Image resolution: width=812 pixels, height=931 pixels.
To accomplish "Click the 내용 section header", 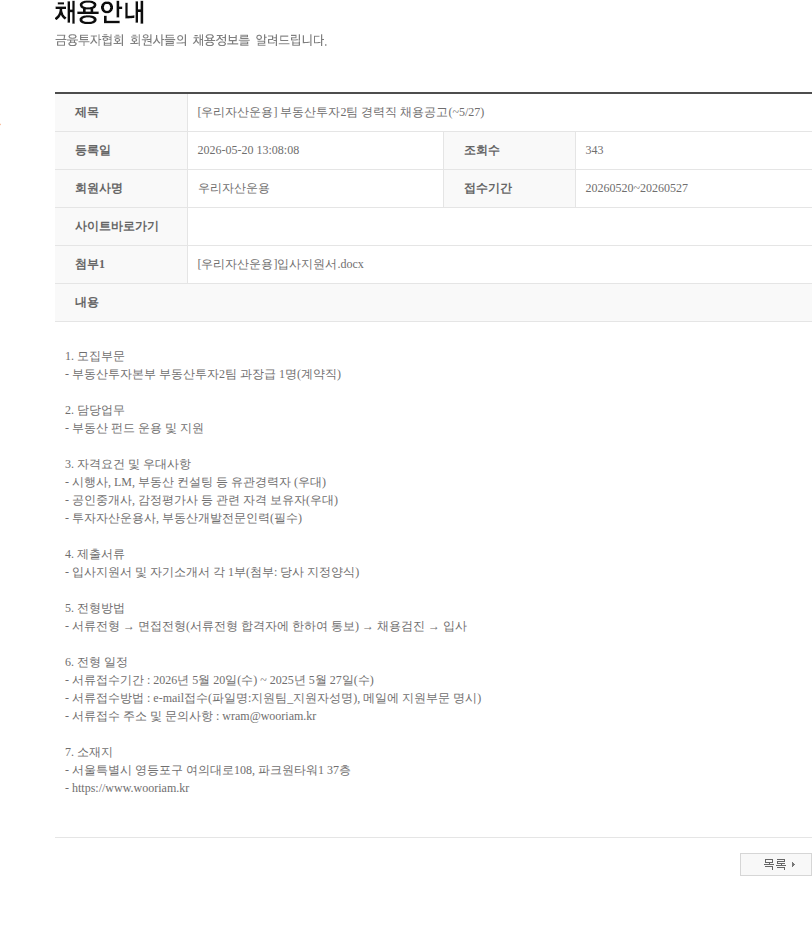I will (x=433, y=302).
